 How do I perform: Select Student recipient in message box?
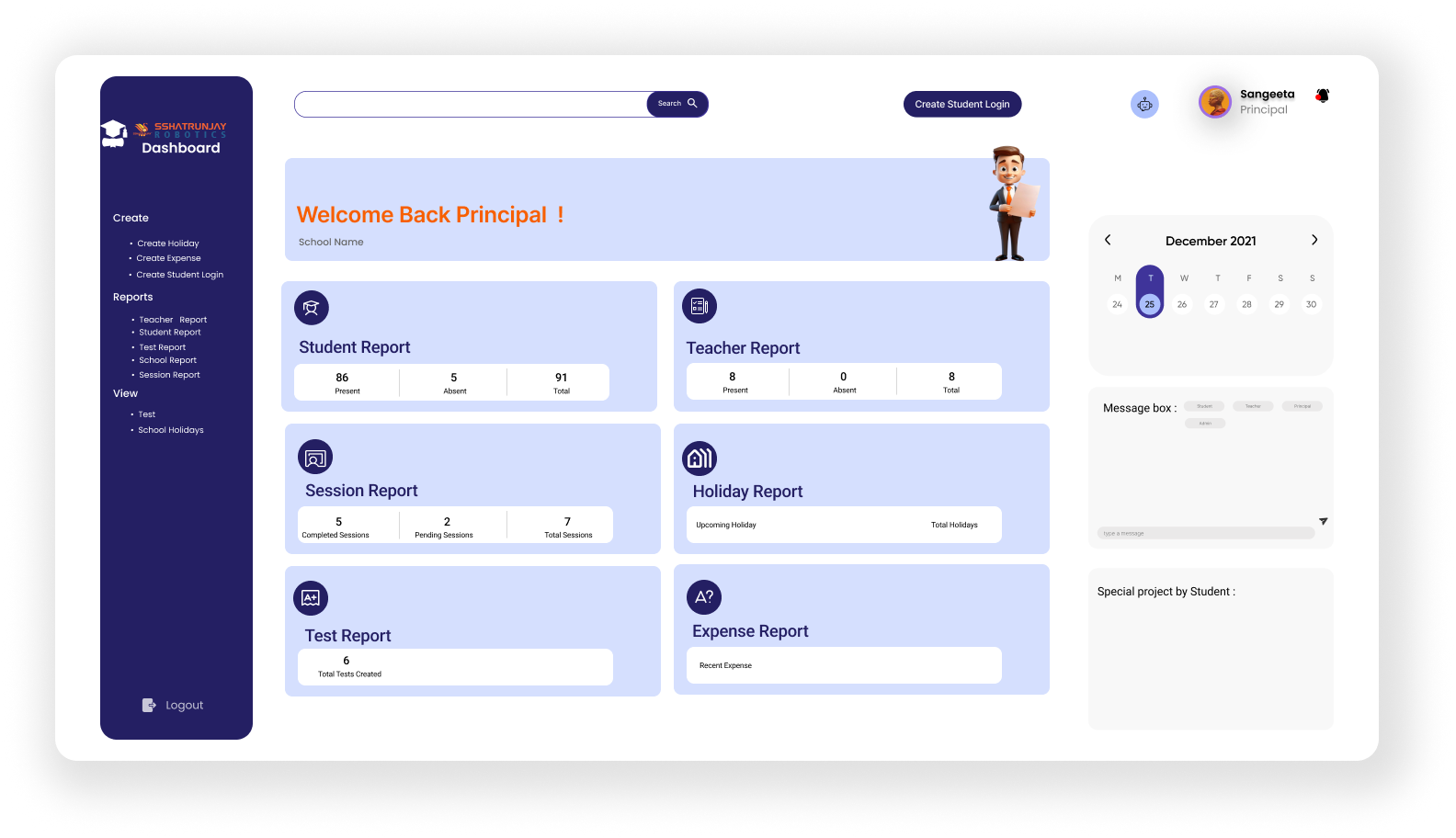tap(1204, 406)
